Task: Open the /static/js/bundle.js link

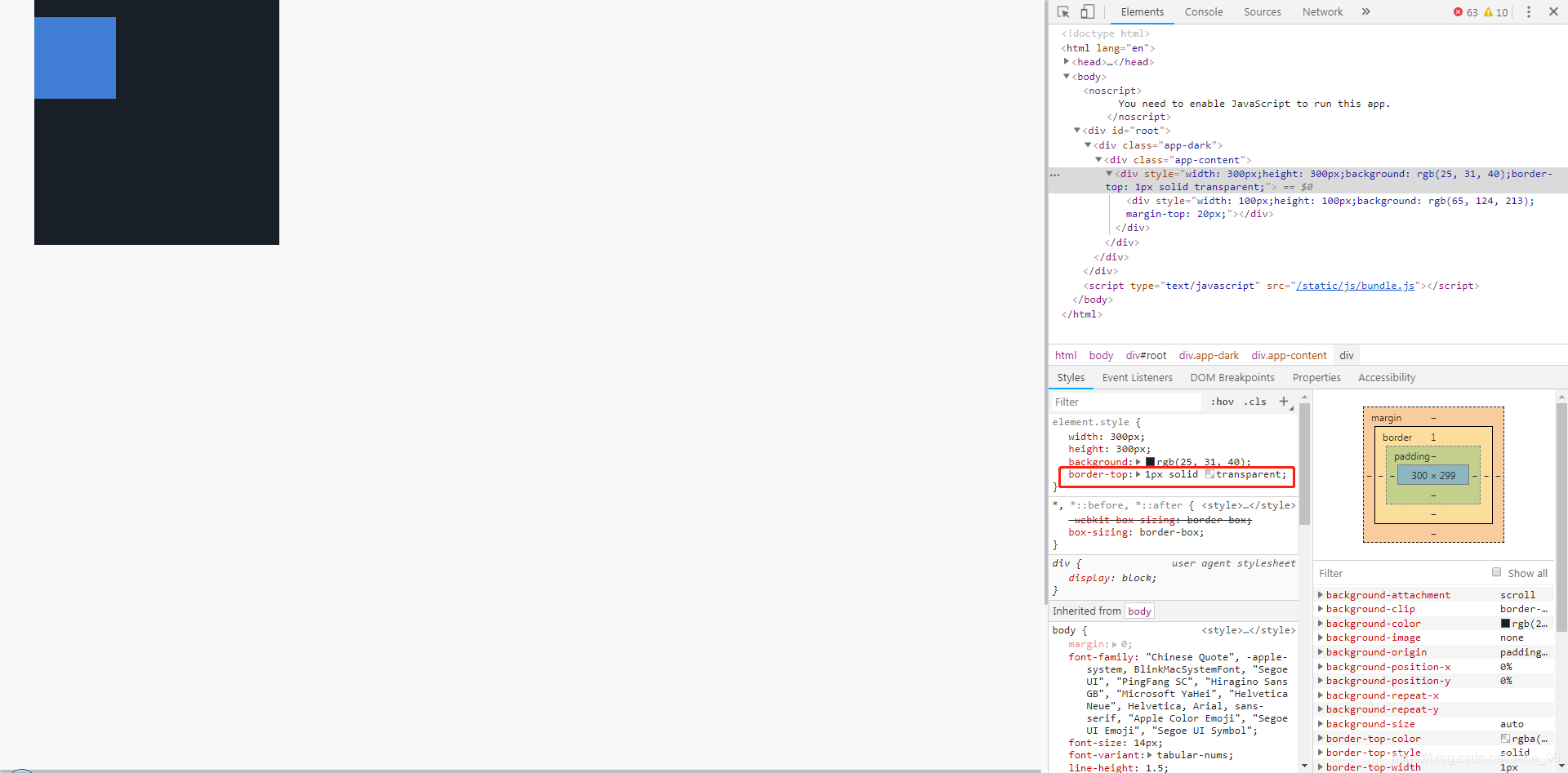Action: pyautogui.click(x=1355, y=286)
